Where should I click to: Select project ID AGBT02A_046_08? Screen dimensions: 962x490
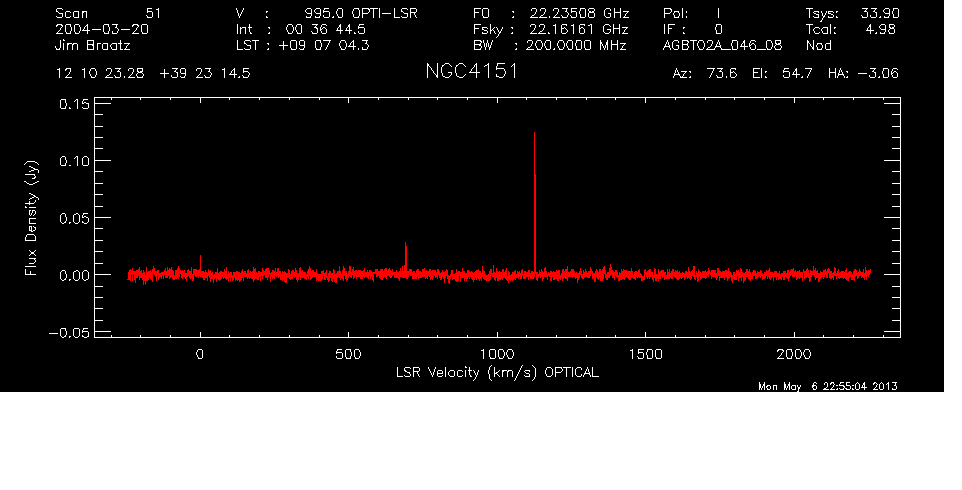[x=722, y=46]
